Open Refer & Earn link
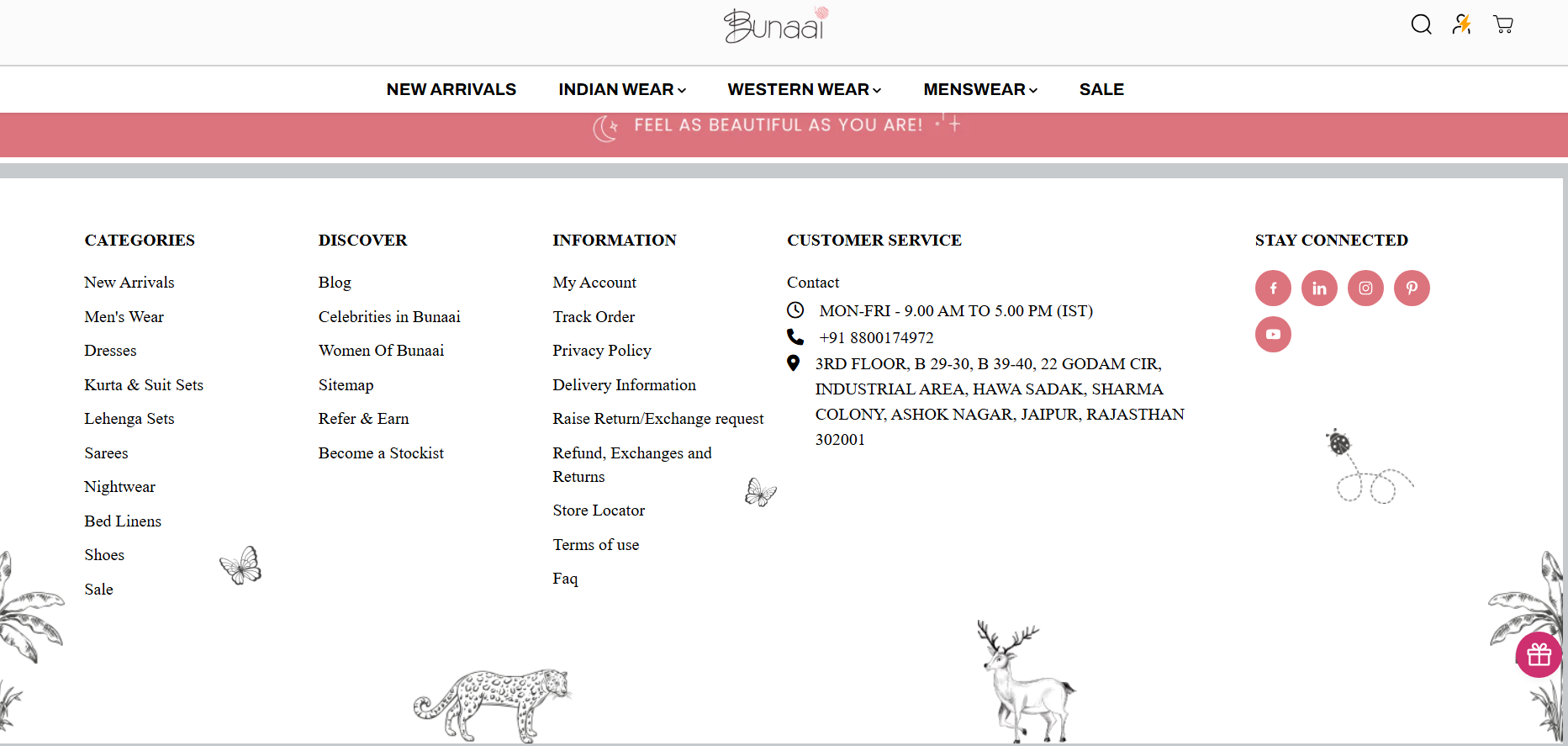 tap(364, 419)
